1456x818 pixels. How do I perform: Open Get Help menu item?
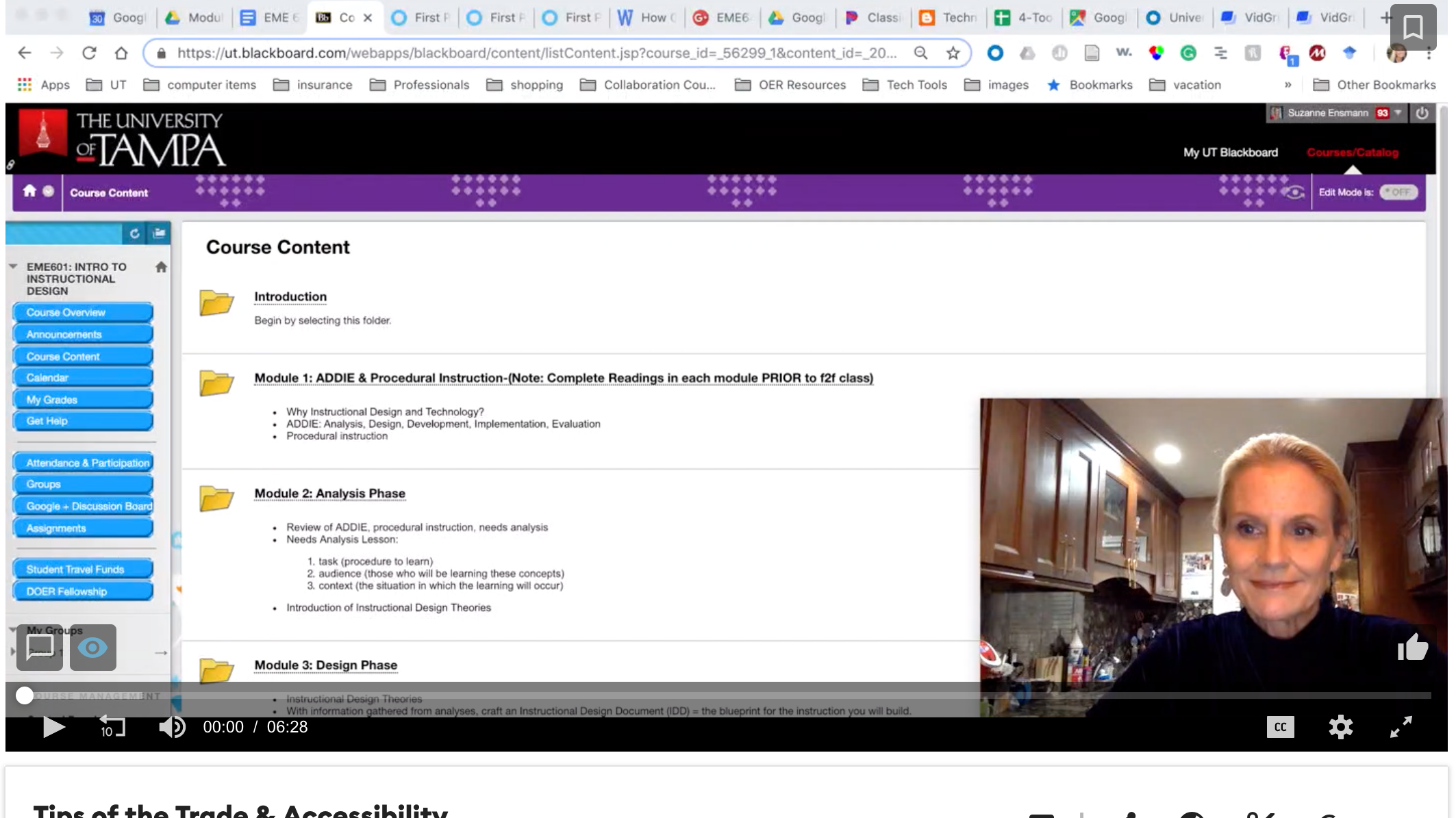(83, 420)
